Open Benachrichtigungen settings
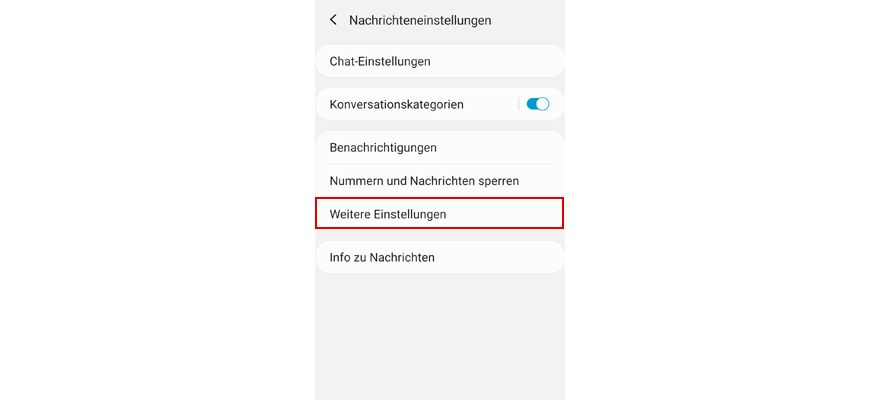Image resolution: width=879 pixels, height=400 pixels. click(440, 148)
